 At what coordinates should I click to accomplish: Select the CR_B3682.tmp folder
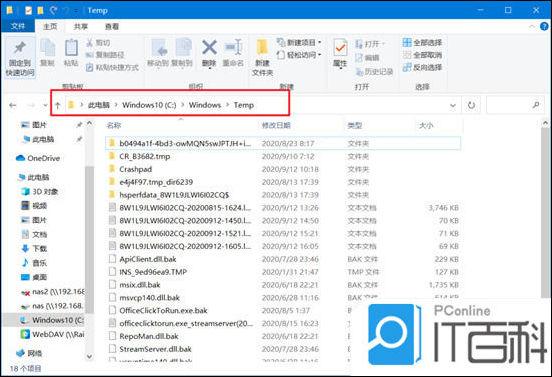click(282, 156)
